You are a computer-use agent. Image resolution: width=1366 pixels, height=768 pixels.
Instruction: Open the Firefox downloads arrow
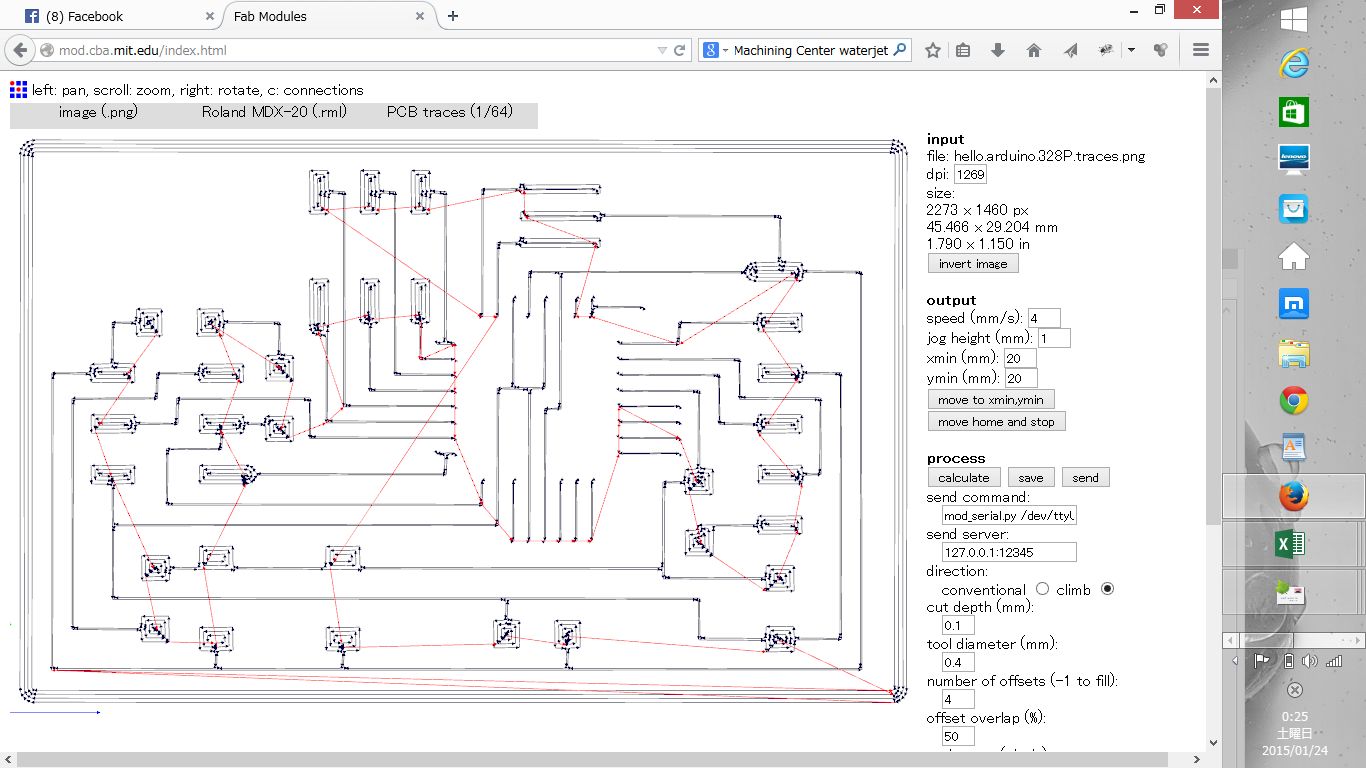(x=997, y=50)
